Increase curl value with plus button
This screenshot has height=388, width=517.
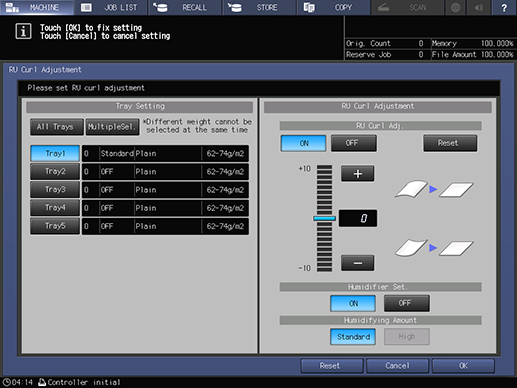point(357,174)
